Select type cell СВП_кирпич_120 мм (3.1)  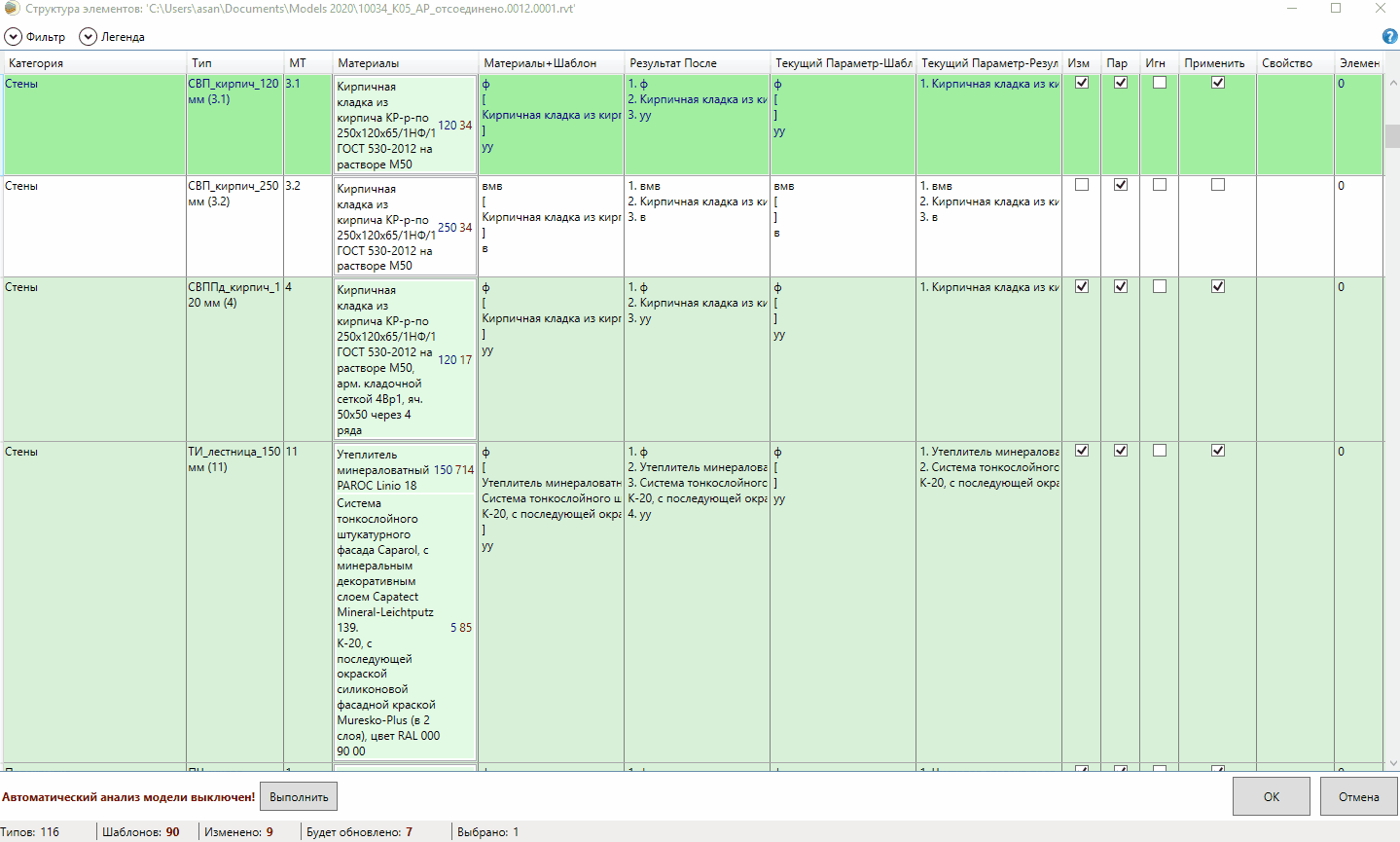pyautogui.click(x=235, y=125)
